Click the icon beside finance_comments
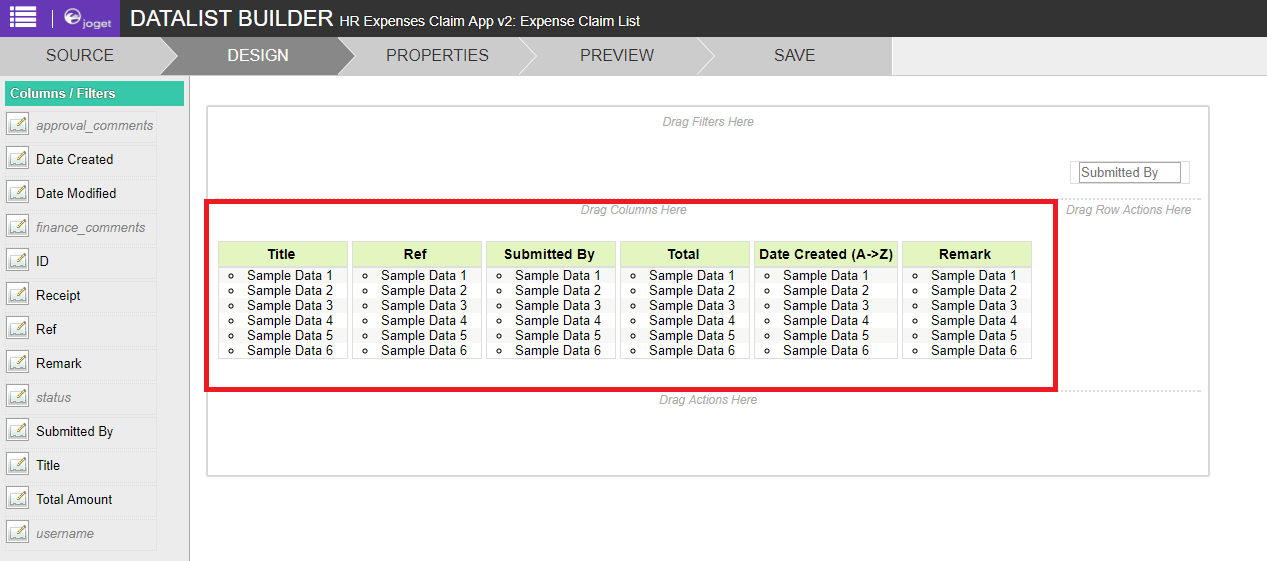The image size is (1267, 561). point(17,227)
